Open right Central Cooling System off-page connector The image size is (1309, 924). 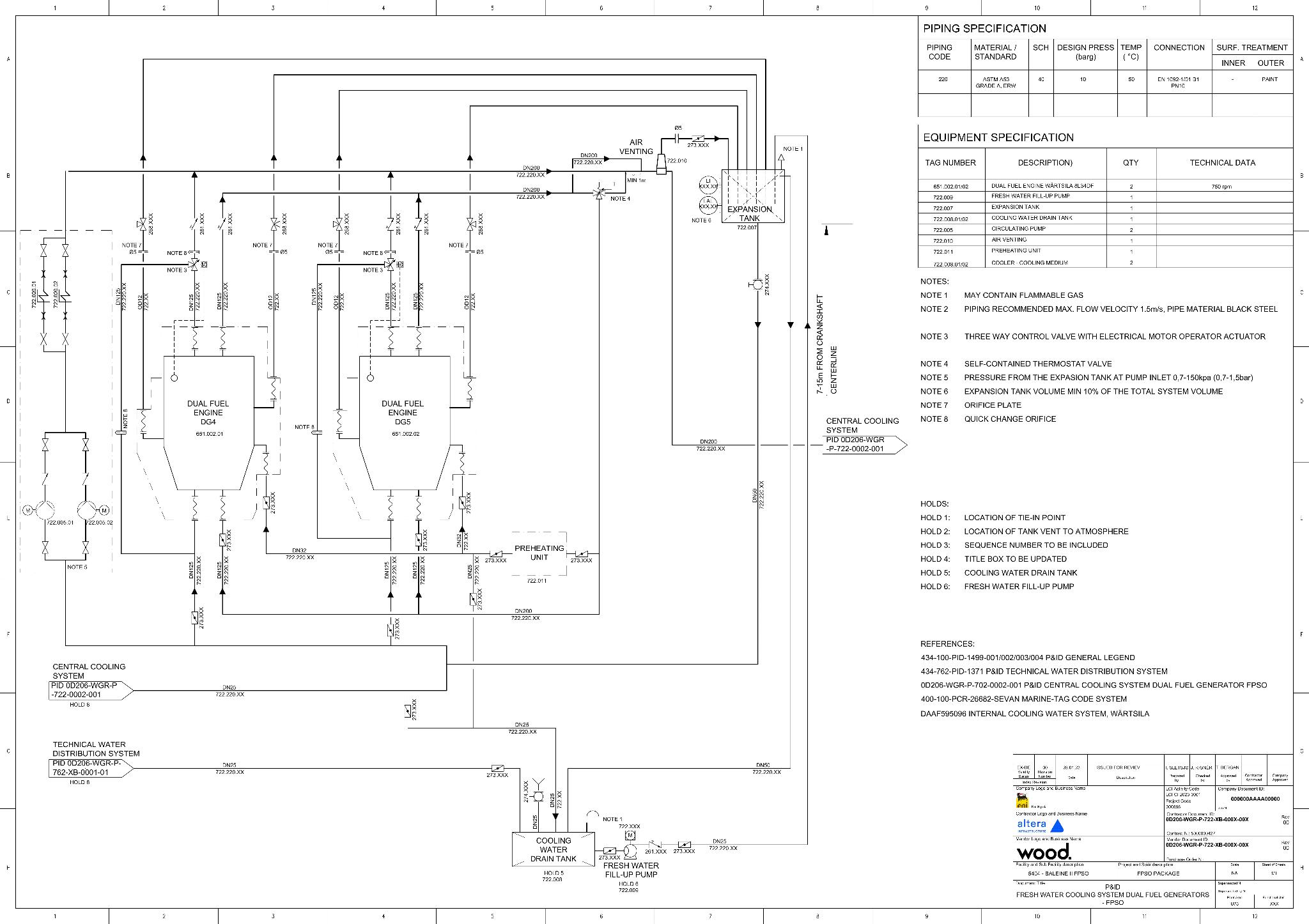tap(866, 444)
